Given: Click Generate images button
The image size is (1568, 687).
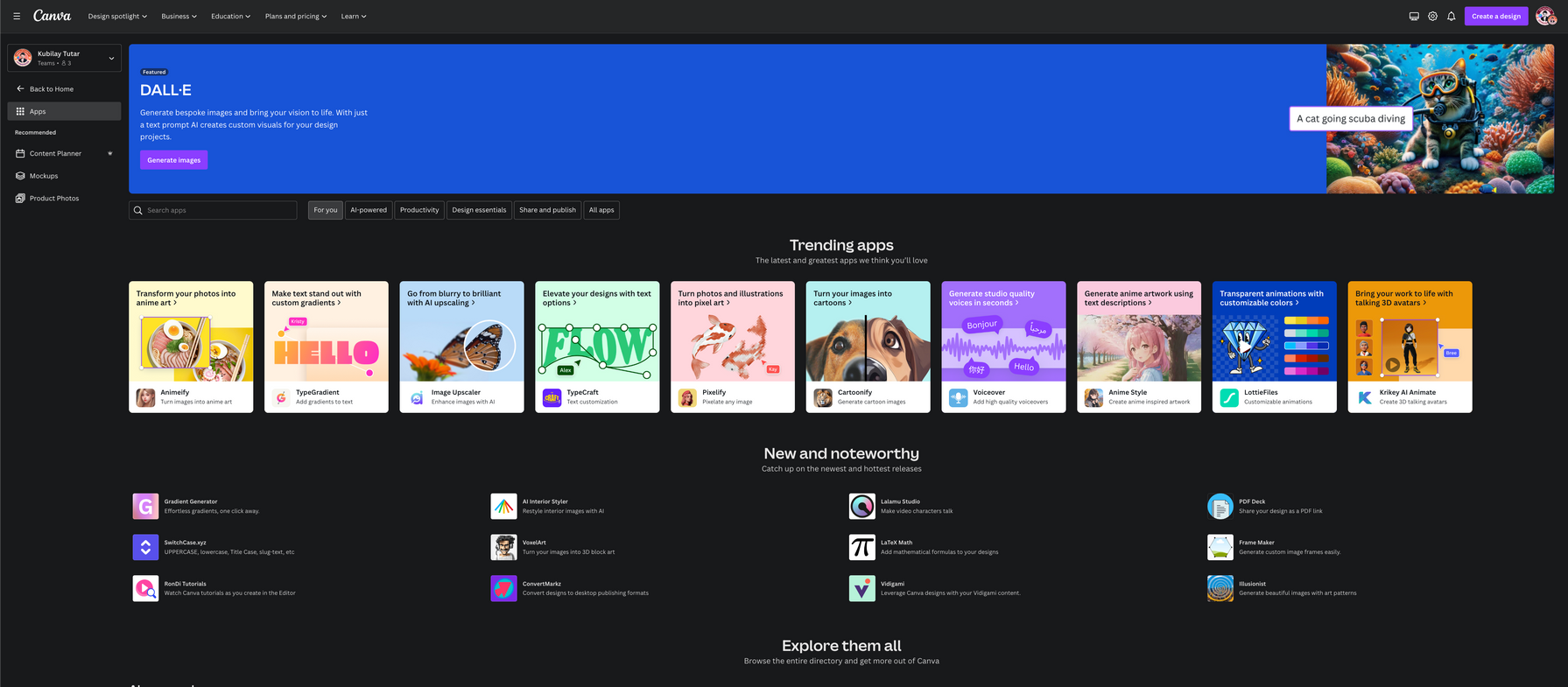Looking at the screenshot, I should point(173,160).
